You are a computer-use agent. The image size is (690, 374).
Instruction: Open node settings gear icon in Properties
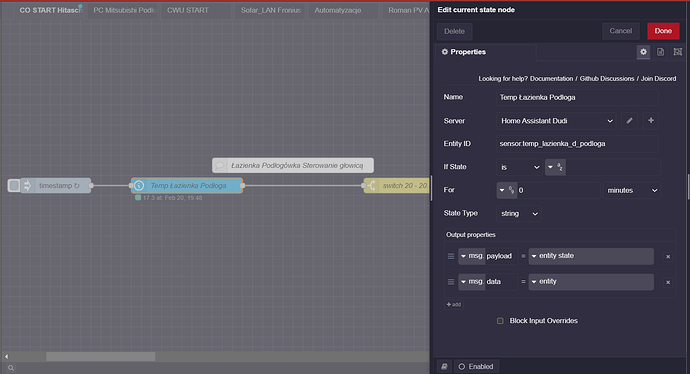pyautogui.click(x=643, y=52)
